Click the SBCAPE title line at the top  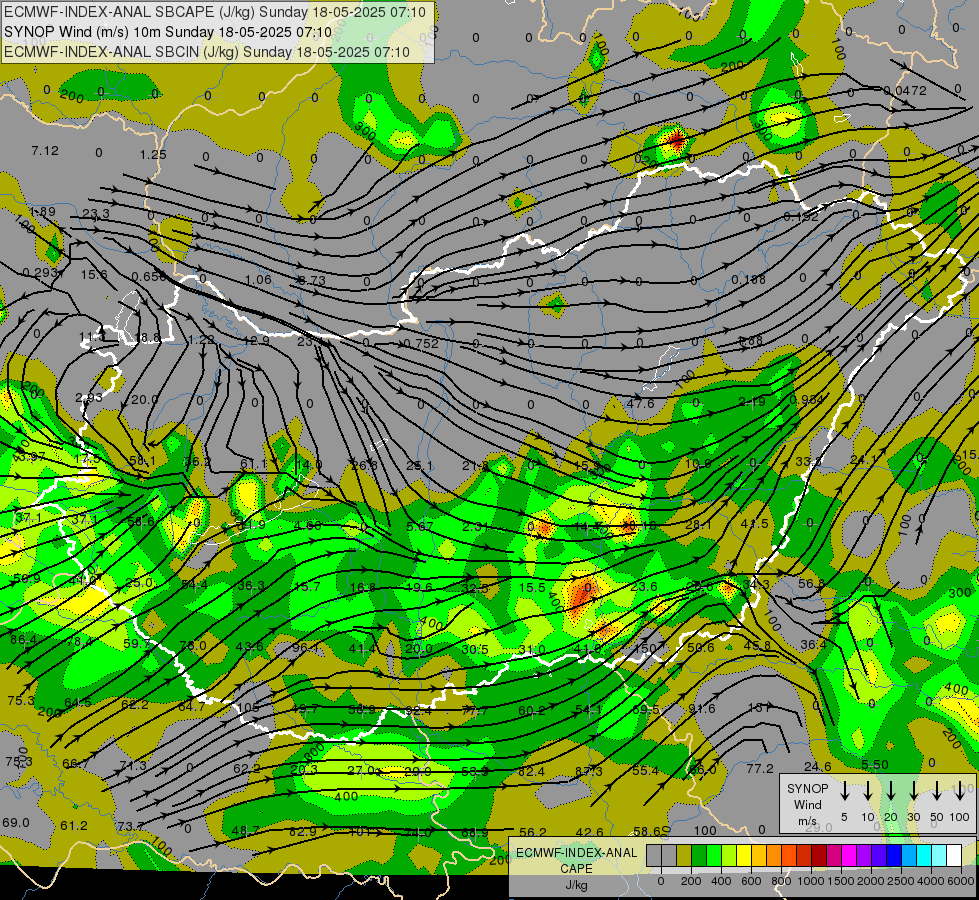[x=215, y=12]
